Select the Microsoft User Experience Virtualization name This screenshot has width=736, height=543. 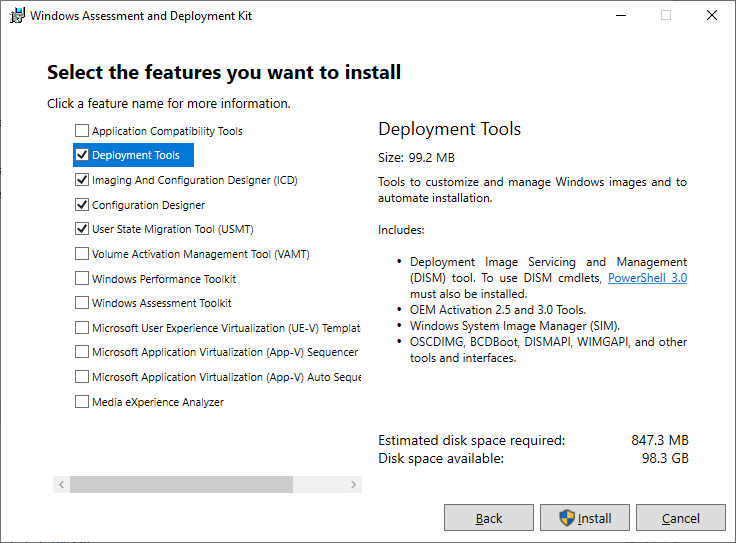point(226,328)
